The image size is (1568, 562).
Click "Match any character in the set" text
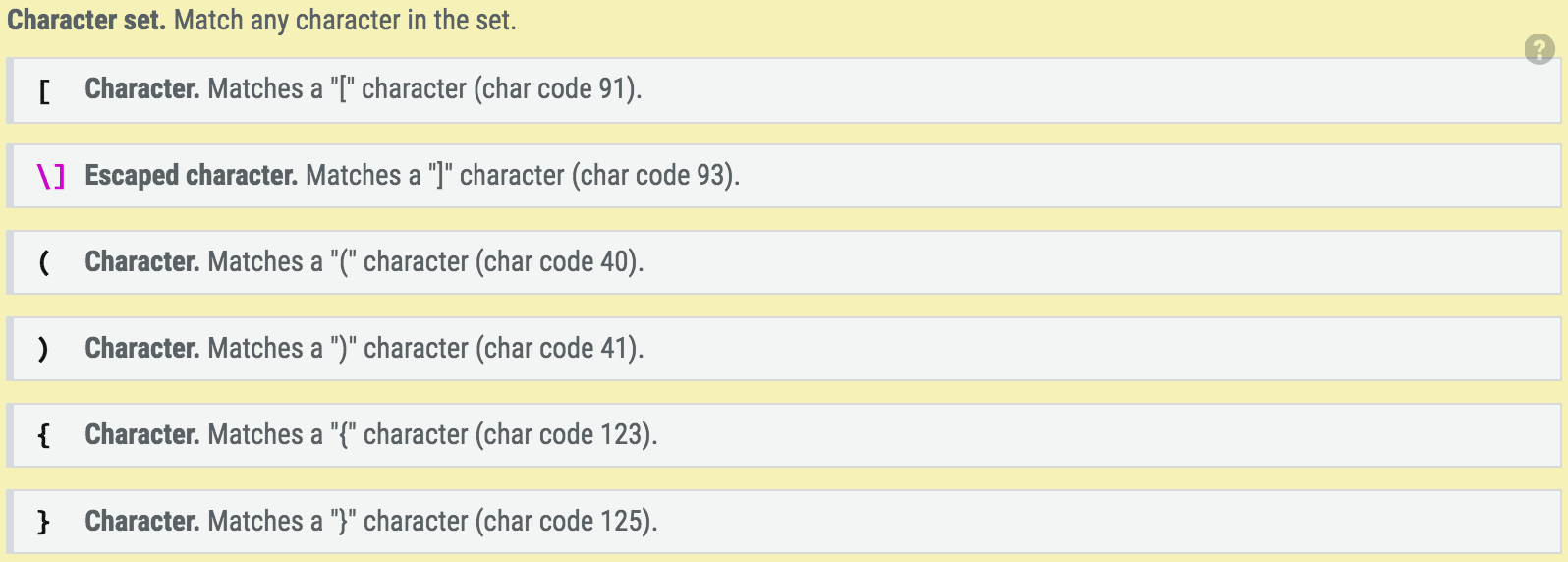(345, 20)
